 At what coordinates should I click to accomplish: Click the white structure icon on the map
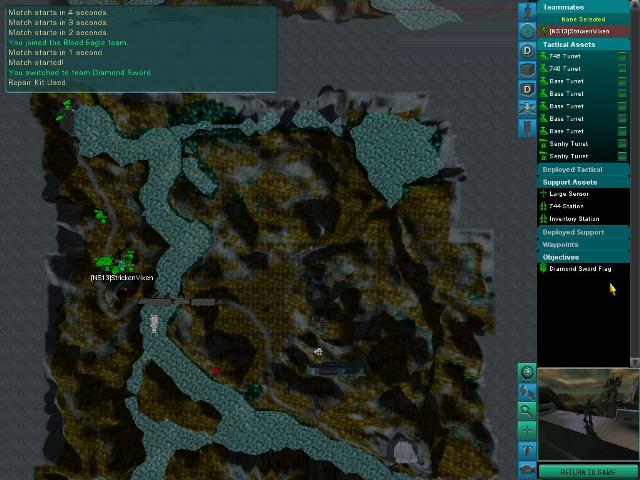(x=318, y=351)
